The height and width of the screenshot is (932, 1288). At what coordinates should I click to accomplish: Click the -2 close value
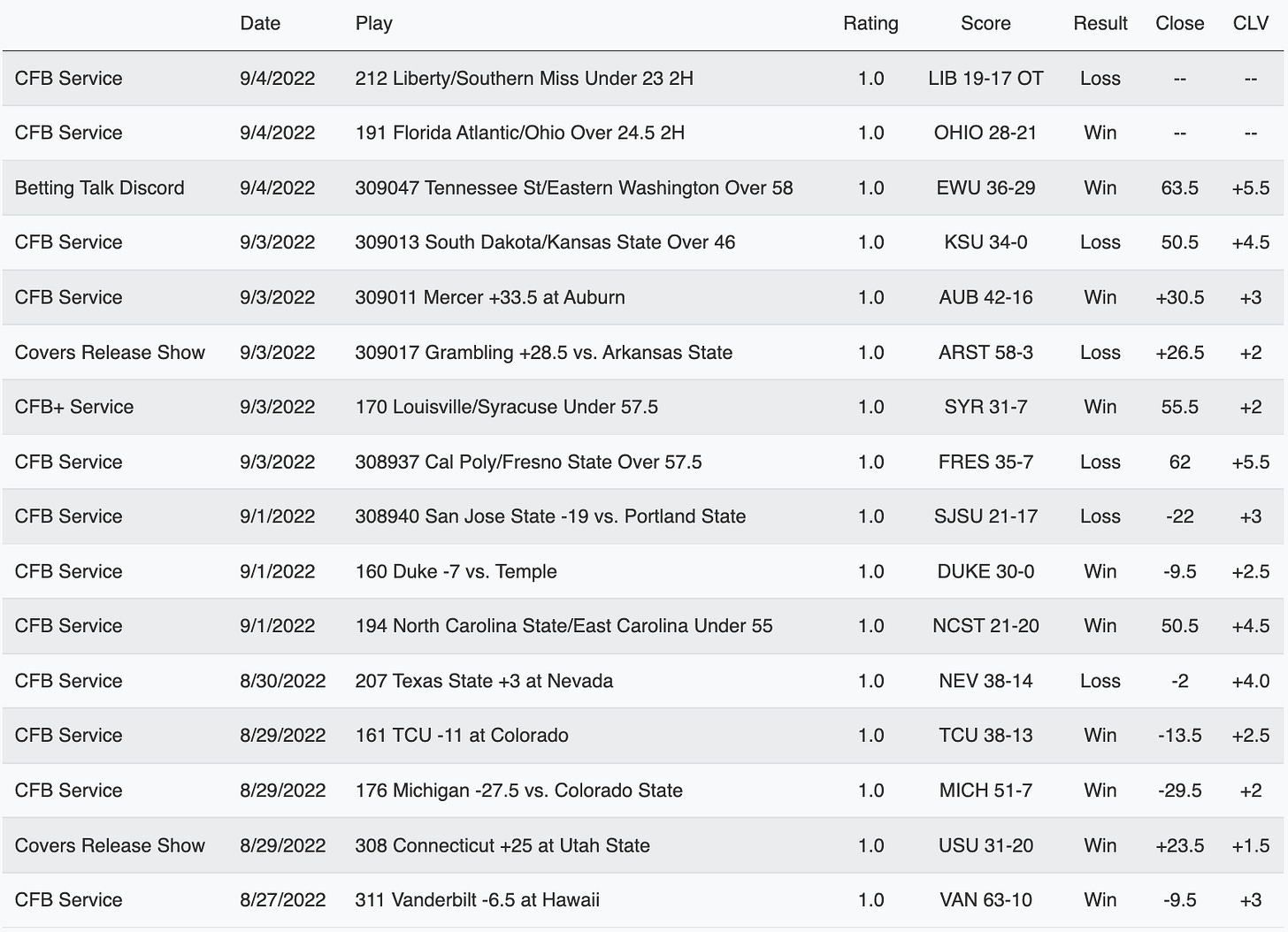(x=1180, y=682)
